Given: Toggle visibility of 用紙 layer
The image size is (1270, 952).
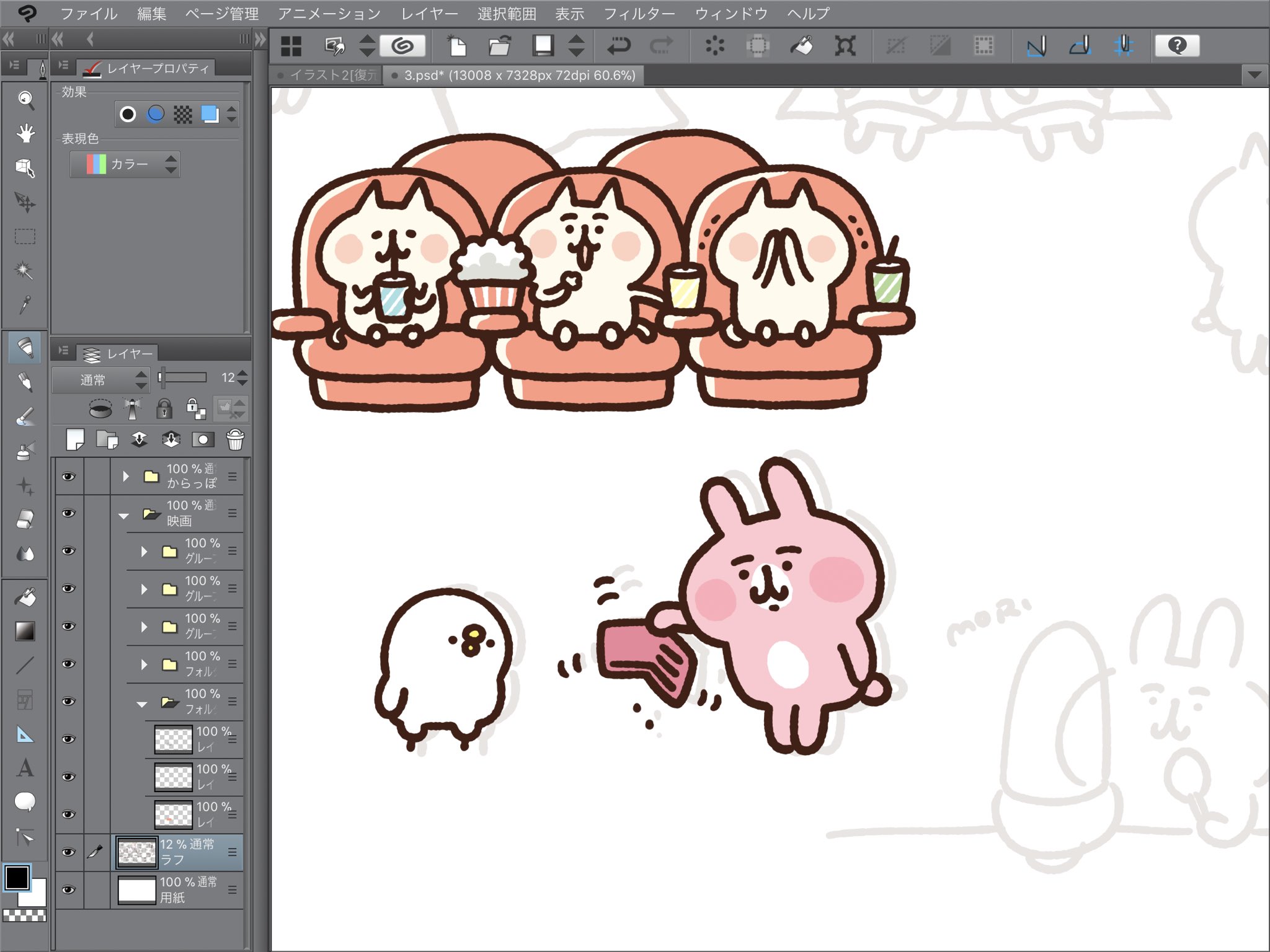Looking at the screenshot, I should click(68, 890).
